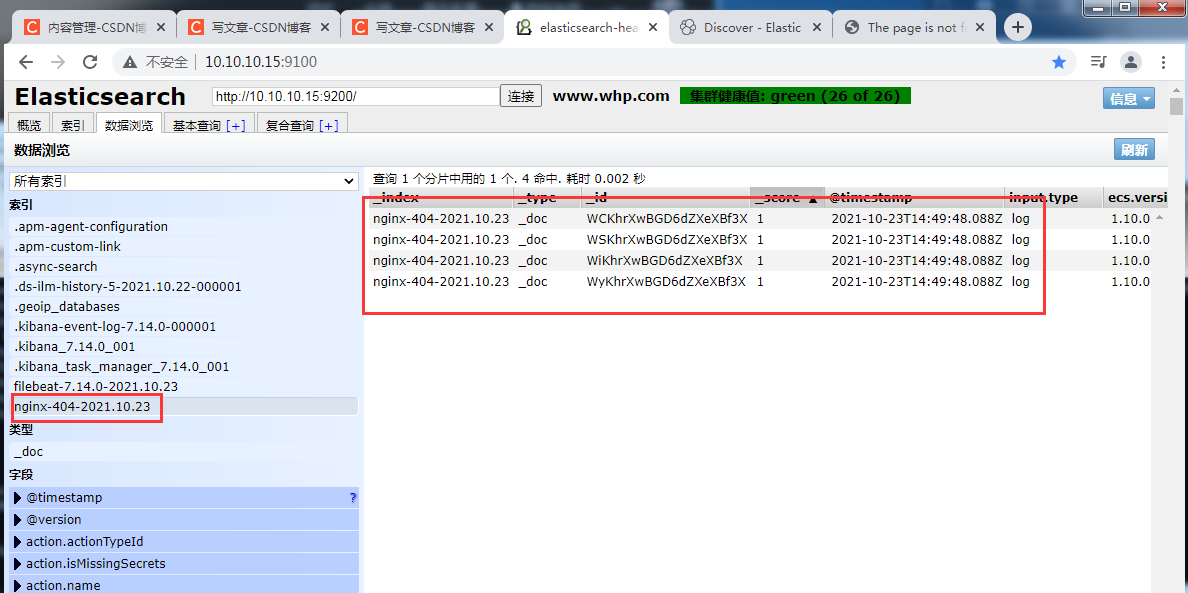Click the browser address bar URL
Viewport: 1188px width, 593px height.
pos(261,62)
